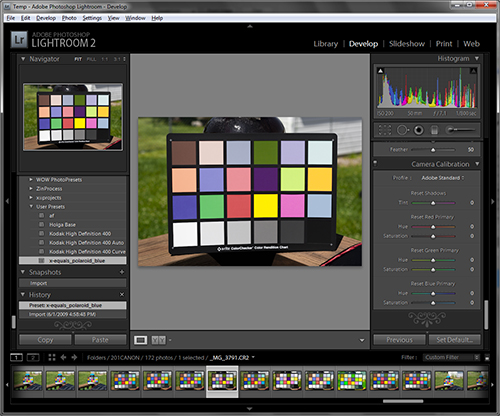
Task: Collapse the History panel
Action: coord(23,295)
